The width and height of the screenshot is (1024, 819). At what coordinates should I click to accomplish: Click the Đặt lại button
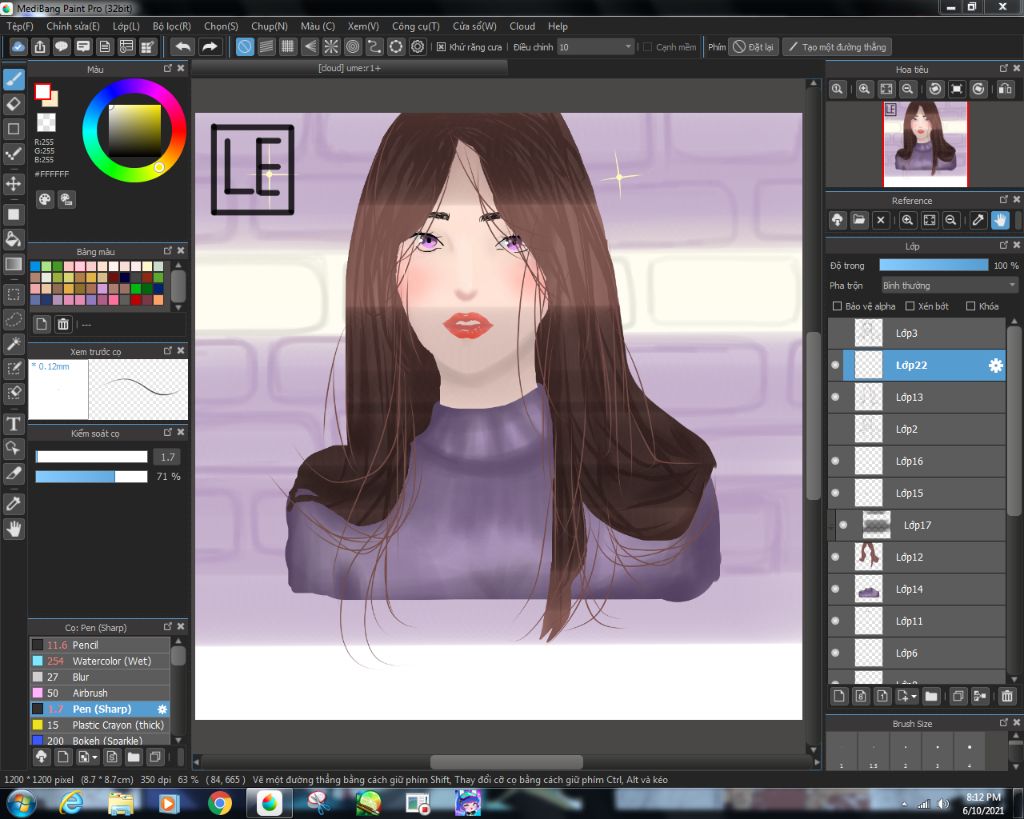[x=753, y=47]
